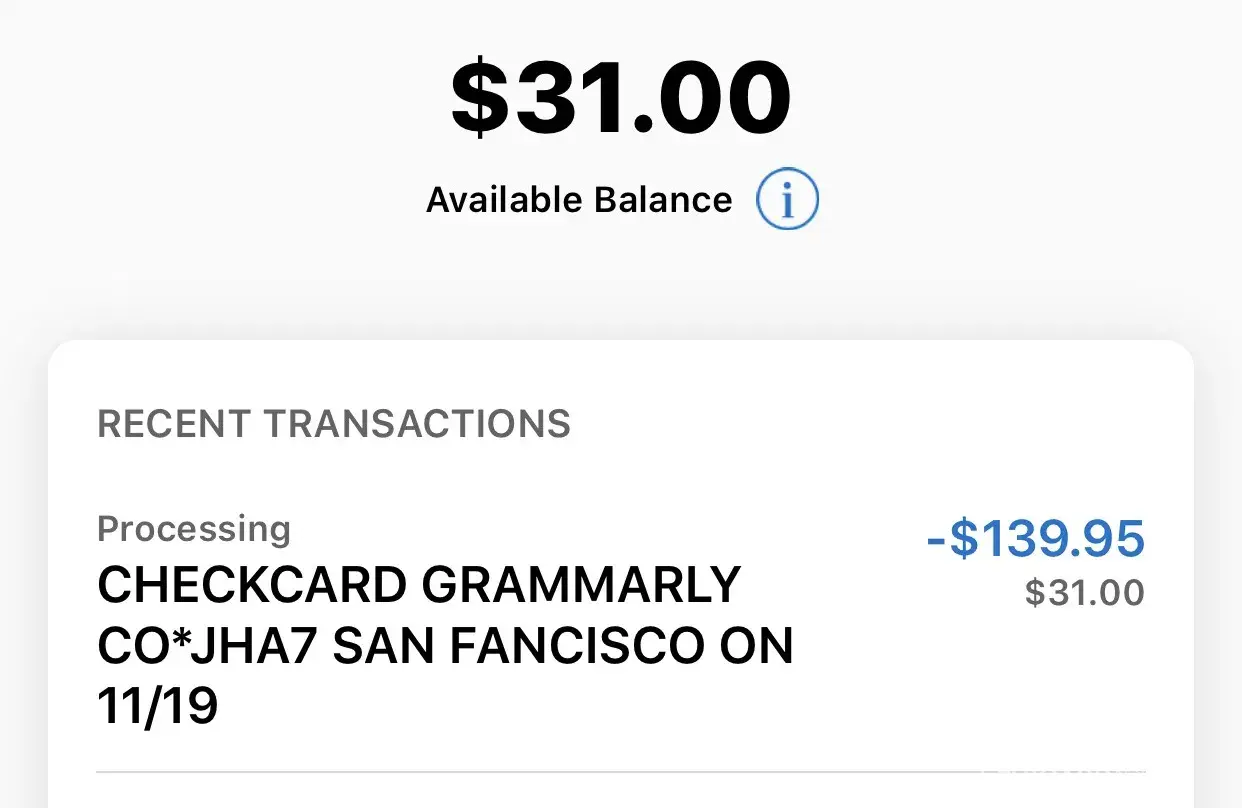The height and width of the screenshot is (808, 1242).
Task: Tap the info icon beside Available Balance
Action: coord(787,200)
